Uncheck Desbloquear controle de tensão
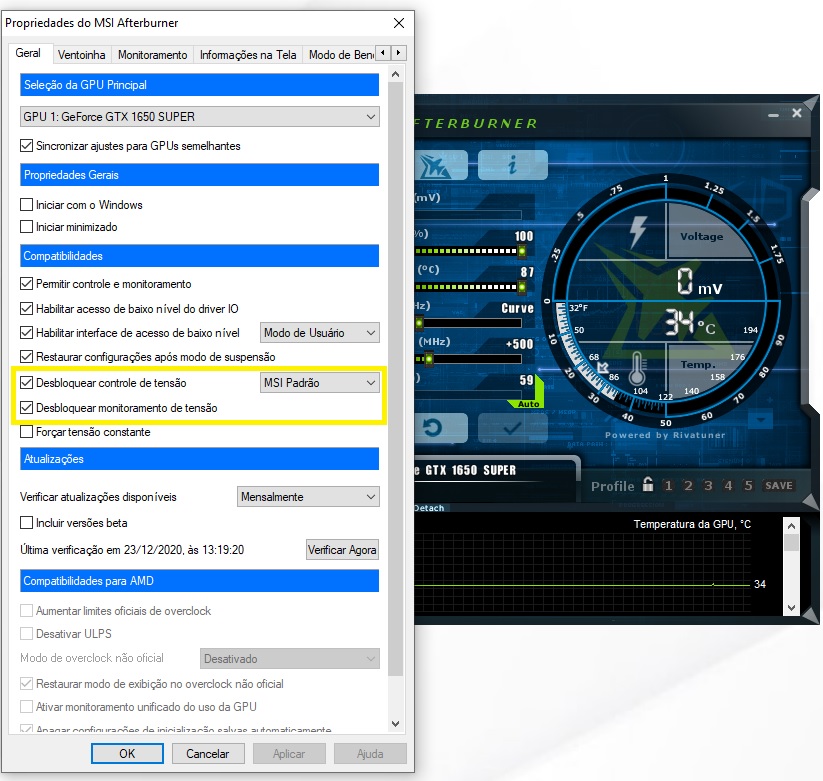Screen dimensions: 823x781 point(26,383)
